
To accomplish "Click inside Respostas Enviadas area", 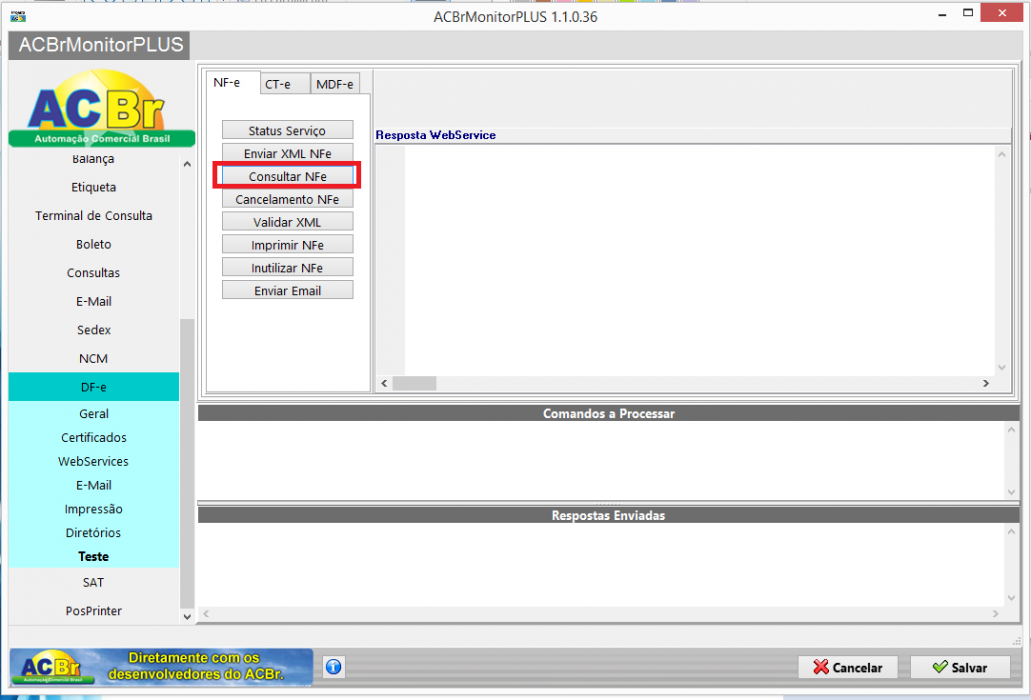I will (x=601, y=565).
